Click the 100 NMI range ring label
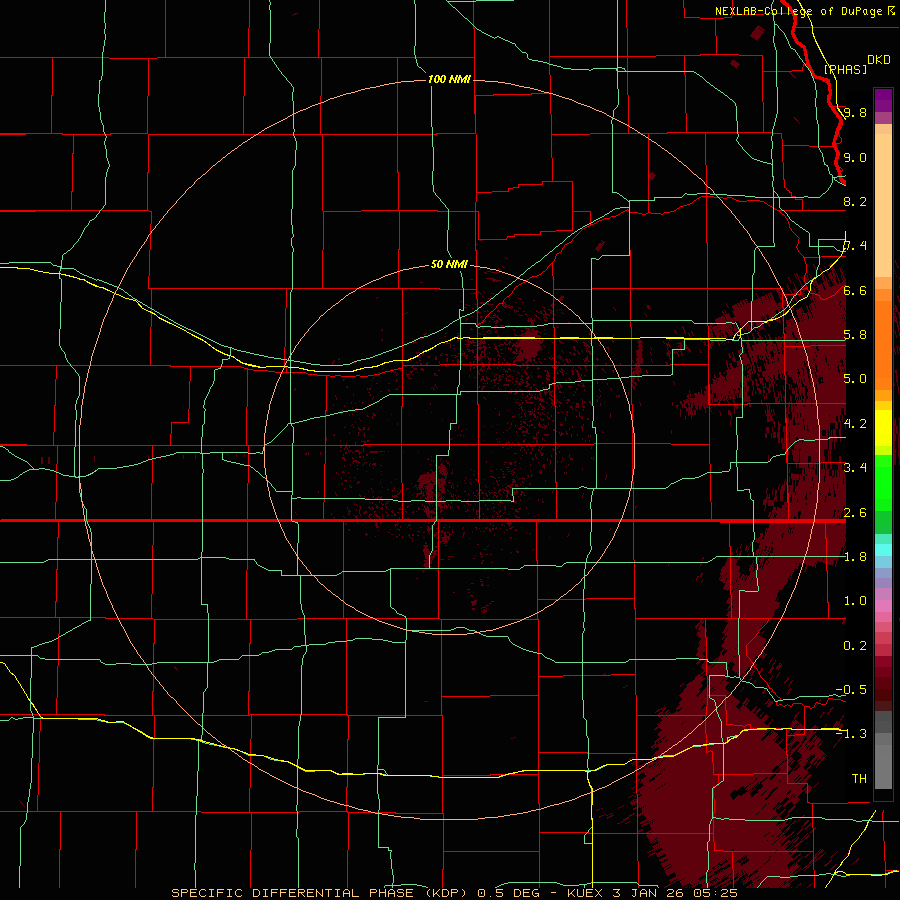 pyautogui.click(x=449, y=79)
